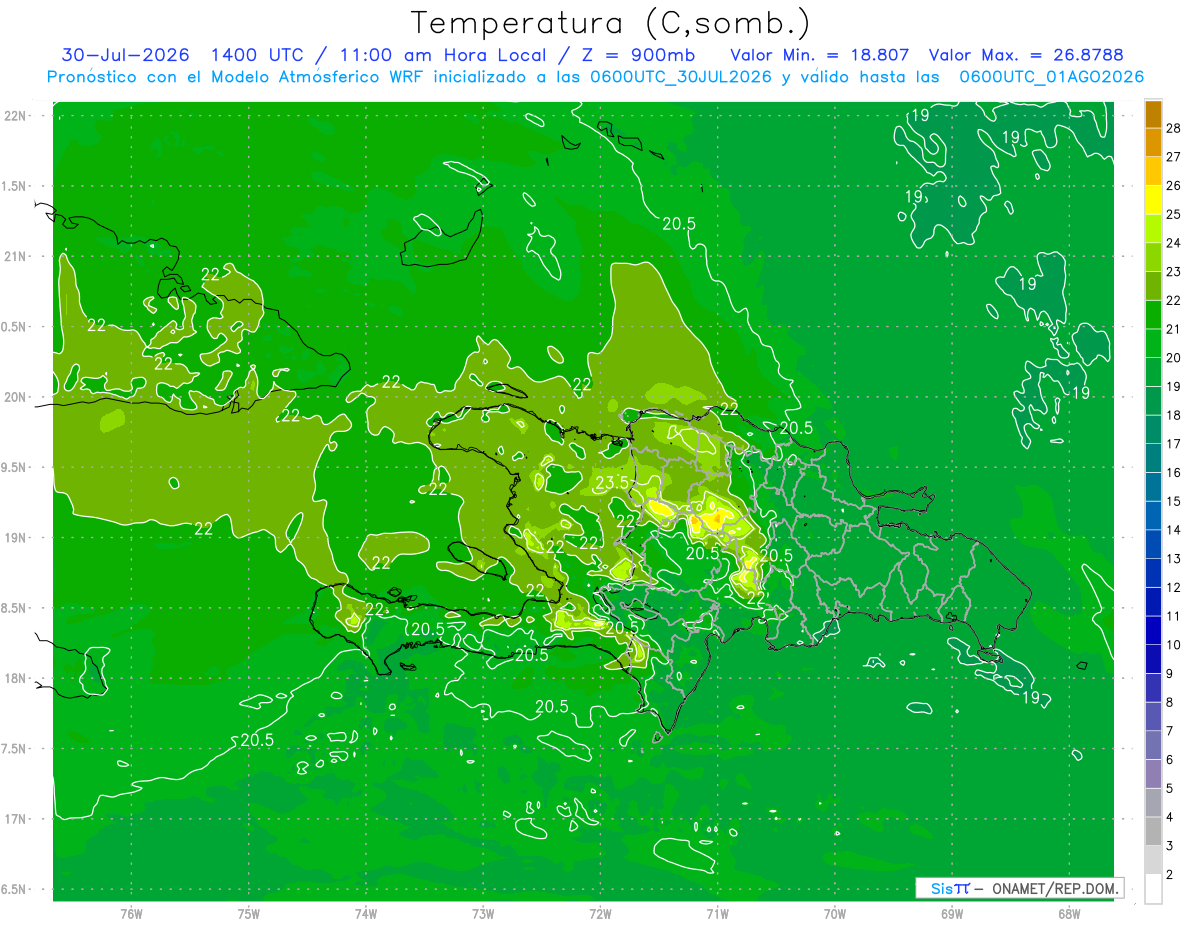Select the gray 3 degree legend swatch

[x=1153, y=832]
